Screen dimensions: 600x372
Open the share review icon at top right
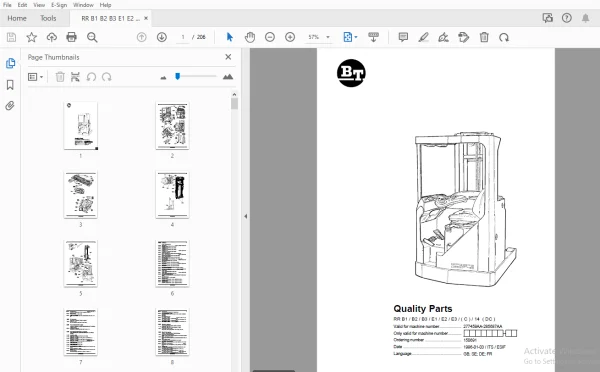point(548,18)
